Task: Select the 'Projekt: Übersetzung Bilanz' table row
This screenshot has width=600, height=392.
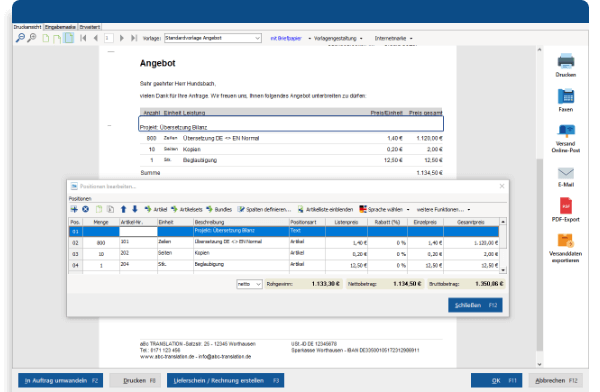Action: tap(284, 231)
